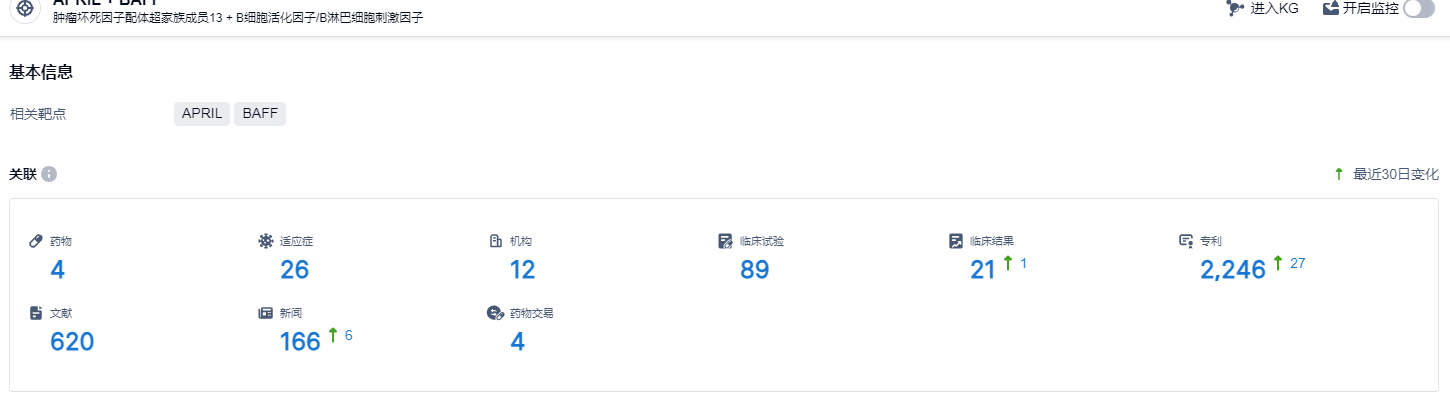
Task: Open the 药物交易 count of 4
Action: [x=517, y=342]
